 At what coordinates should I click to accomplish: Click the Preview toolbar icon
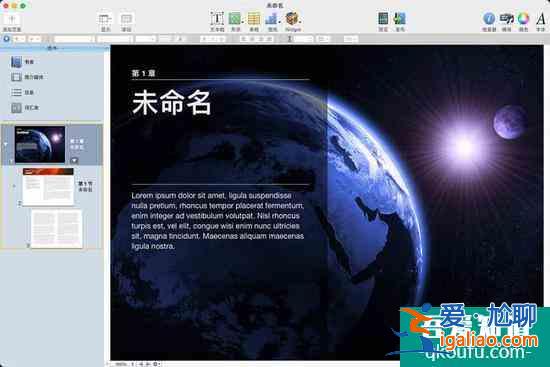tap(383, 21)
